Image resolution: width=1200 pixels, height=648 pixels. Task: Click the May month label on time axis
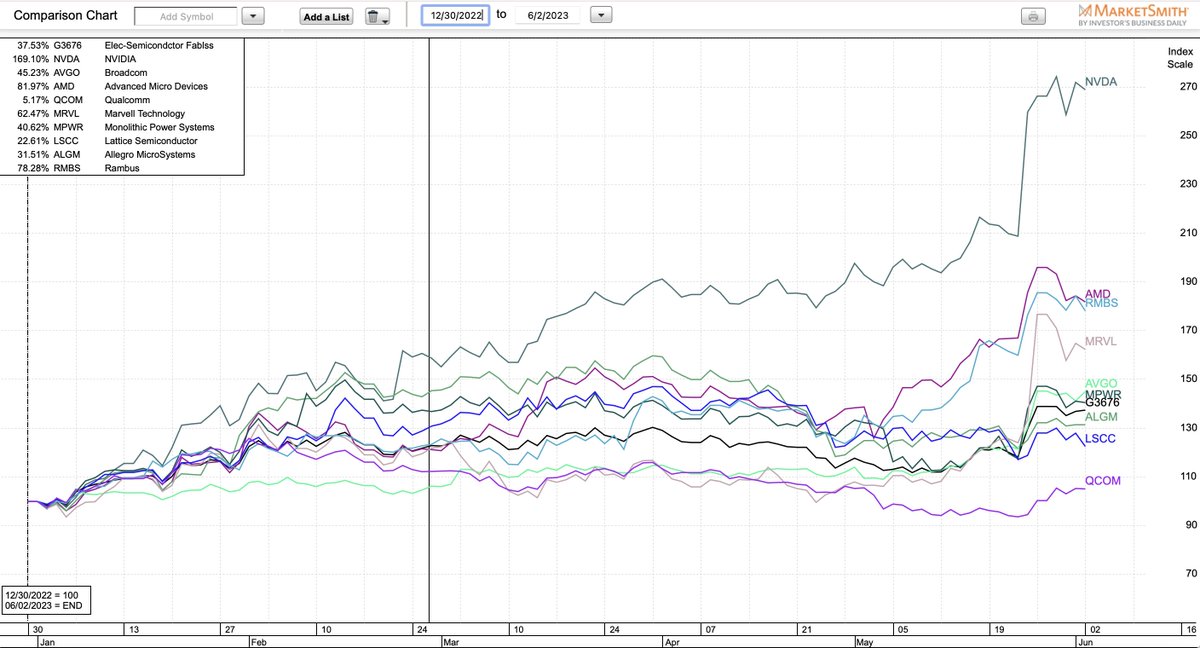click(x=863, y=641)
